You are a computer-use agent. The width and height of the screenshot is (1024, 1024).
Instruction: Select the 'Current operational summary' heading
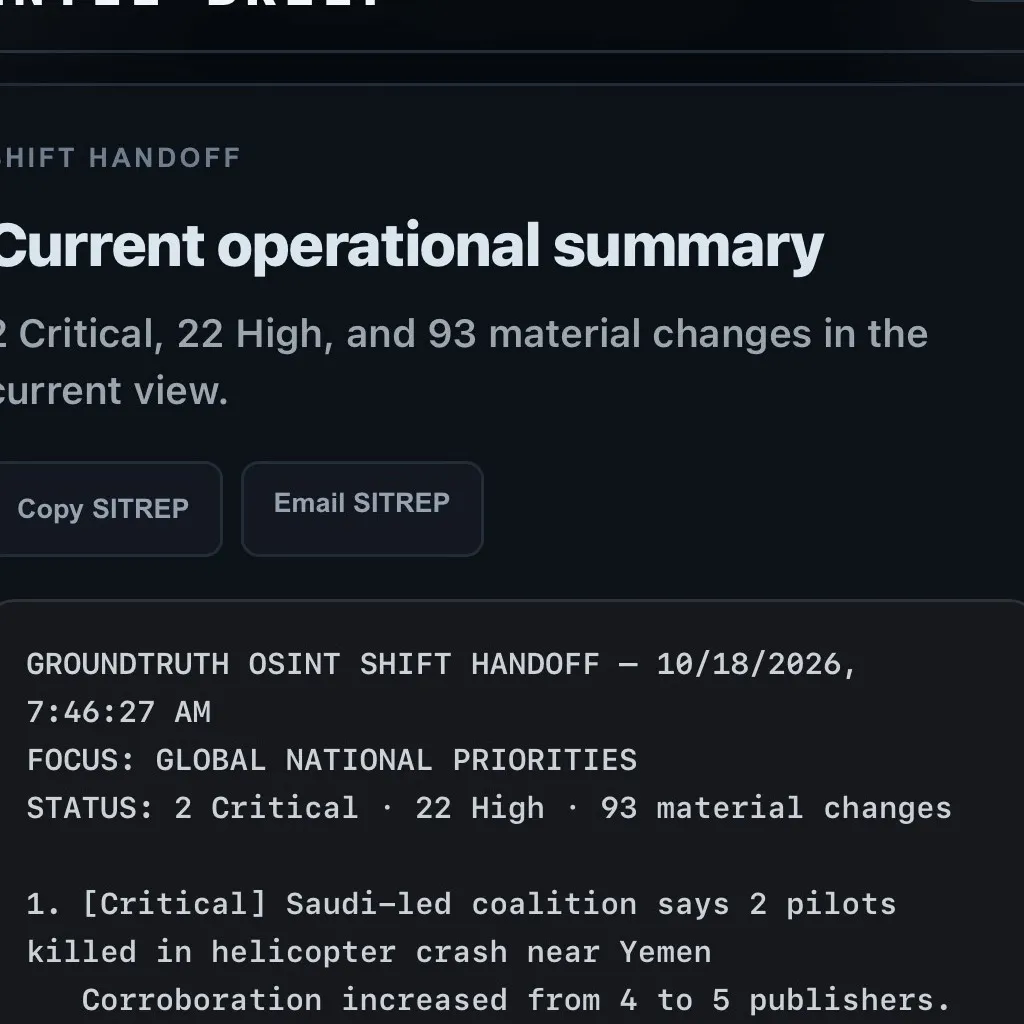click(410, 247)
